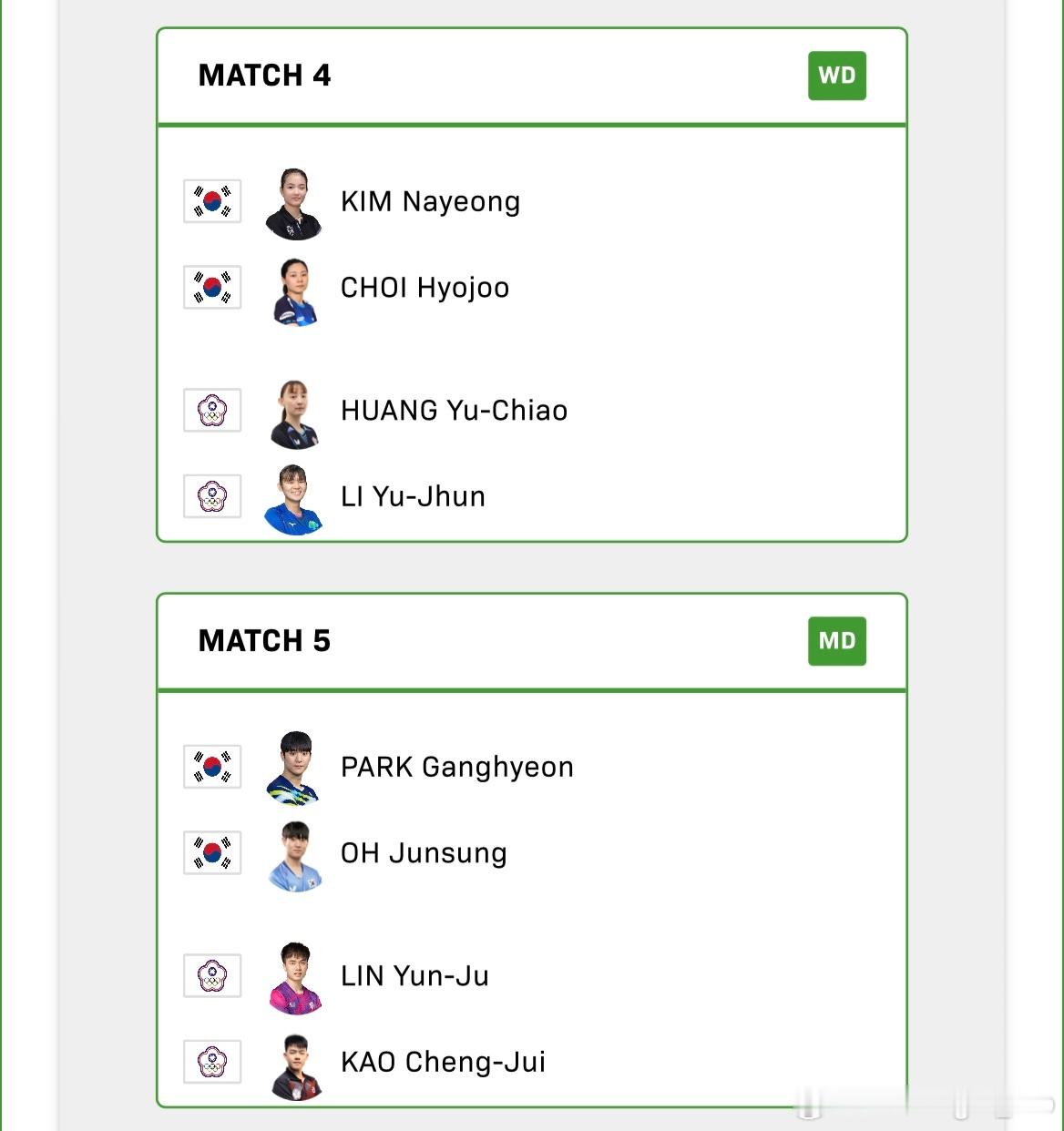Select the KAO Cheng-Jui player name
Image resolution: width=1064 pixels, height=1131 pixels.
click(443, 1063)
